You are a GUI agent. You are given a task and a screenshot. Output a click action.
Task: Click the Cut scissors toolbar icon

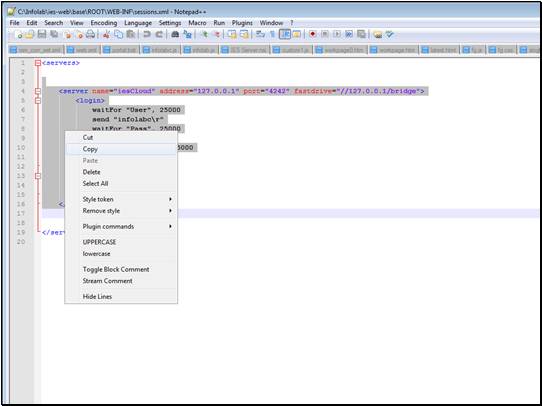click(x=107, y=35)
